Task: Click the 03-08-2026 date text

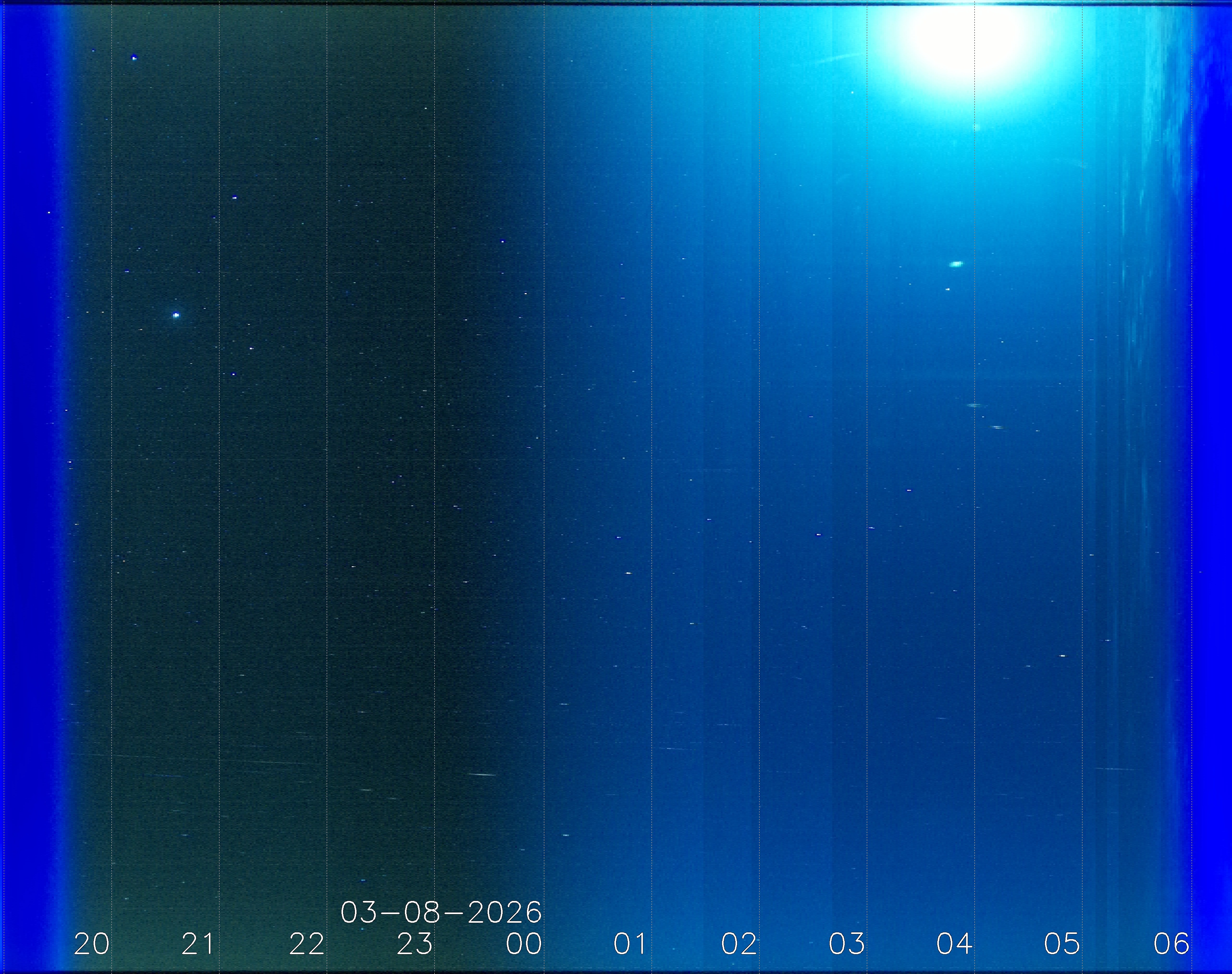Action: [x=441, y=913]
